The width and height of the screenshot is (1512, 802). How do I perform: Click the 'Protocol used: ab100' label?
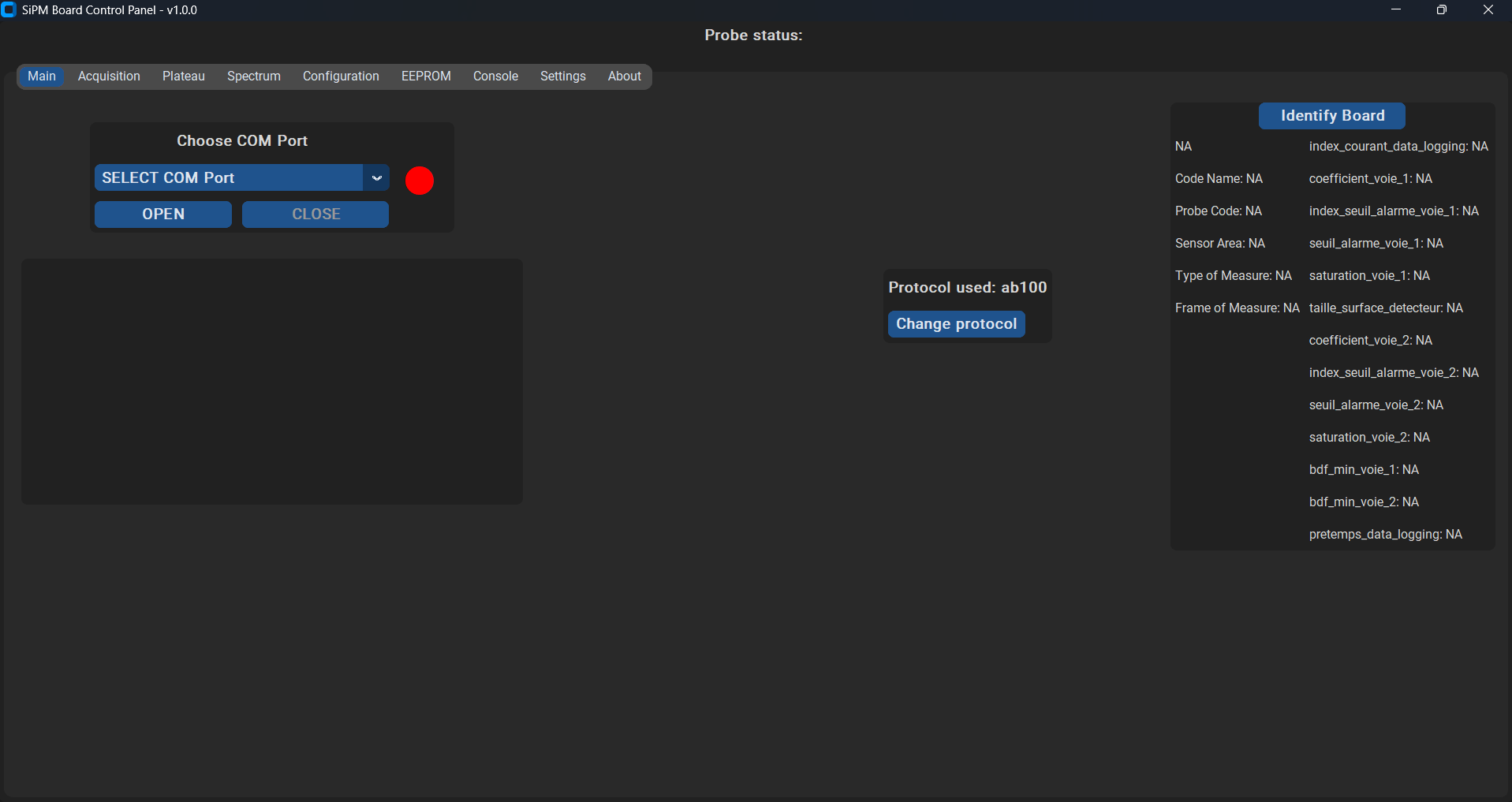pos(968,288)
